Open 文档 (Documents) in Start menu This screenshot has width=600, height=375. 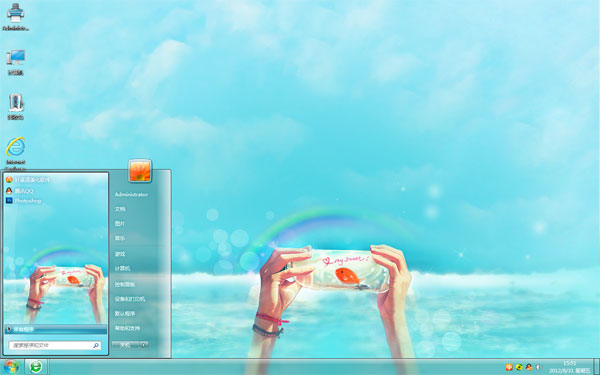[x=120, y=209]
